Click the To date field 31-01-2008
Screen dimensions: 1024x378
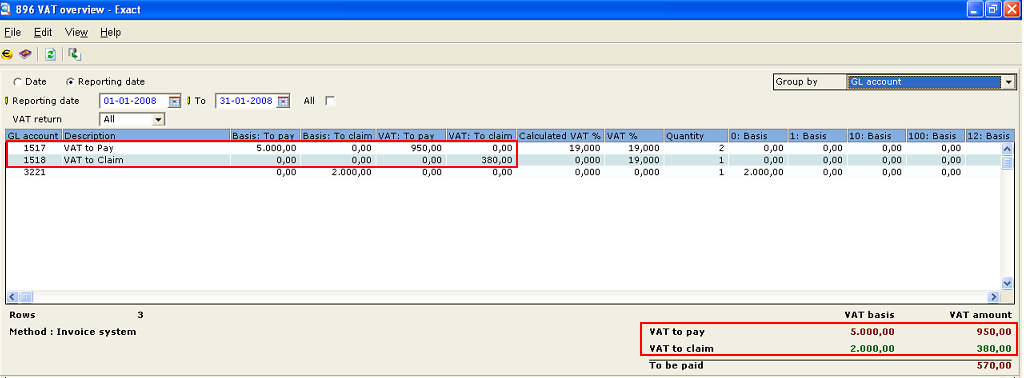click(246, 101)
